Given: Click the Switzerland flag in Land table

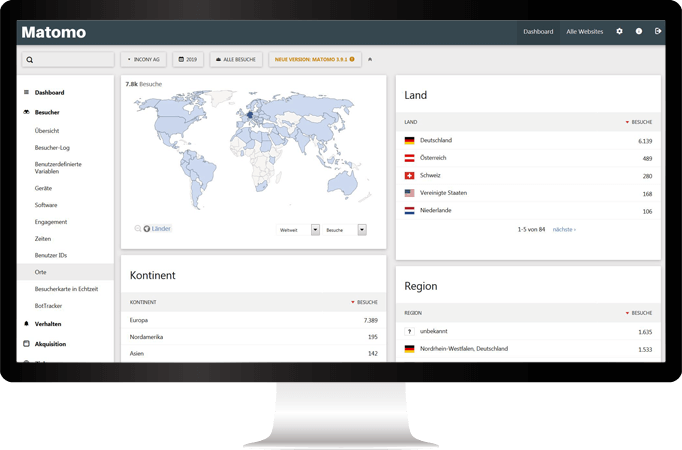Looking at the screenshot, I should tap(409, 176).
